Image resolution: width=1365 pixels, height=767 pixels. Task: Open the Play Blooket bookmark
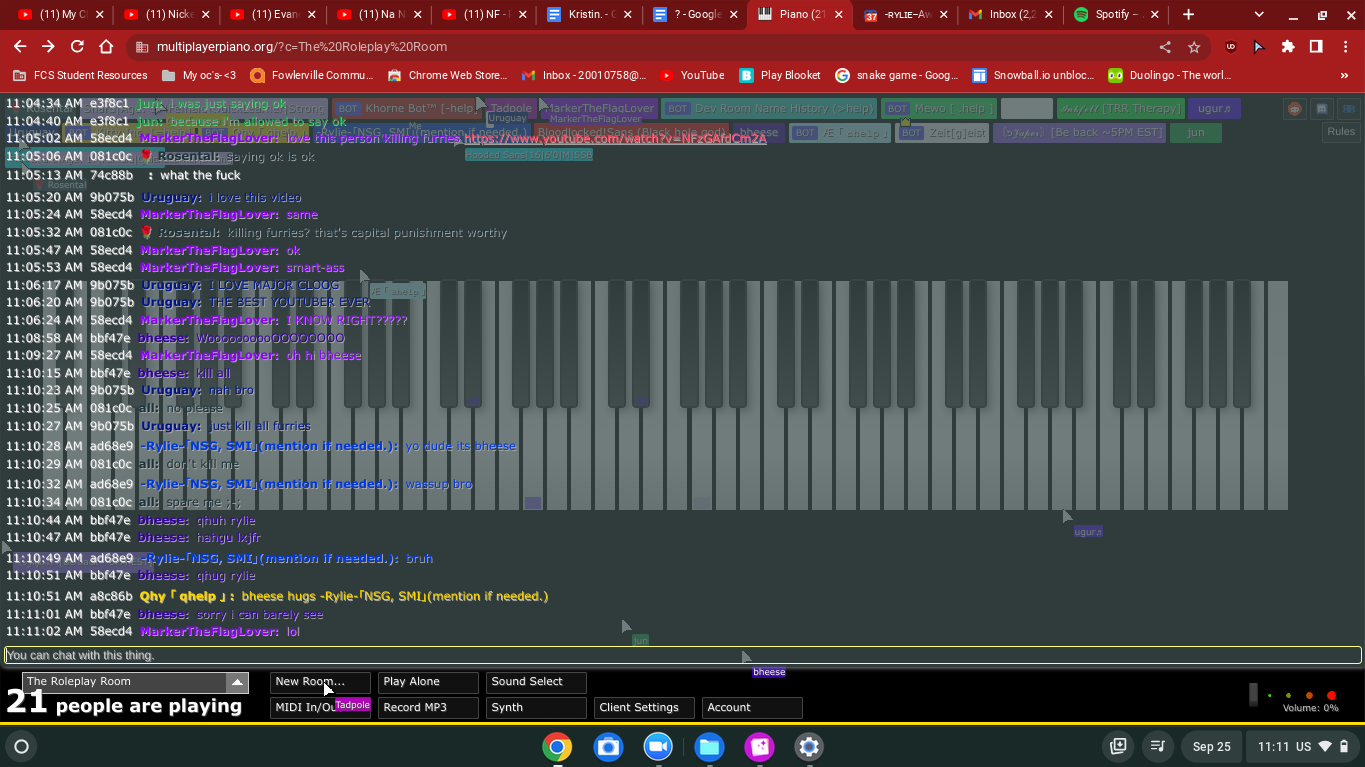pyautogui.click(x=780, y=75)
